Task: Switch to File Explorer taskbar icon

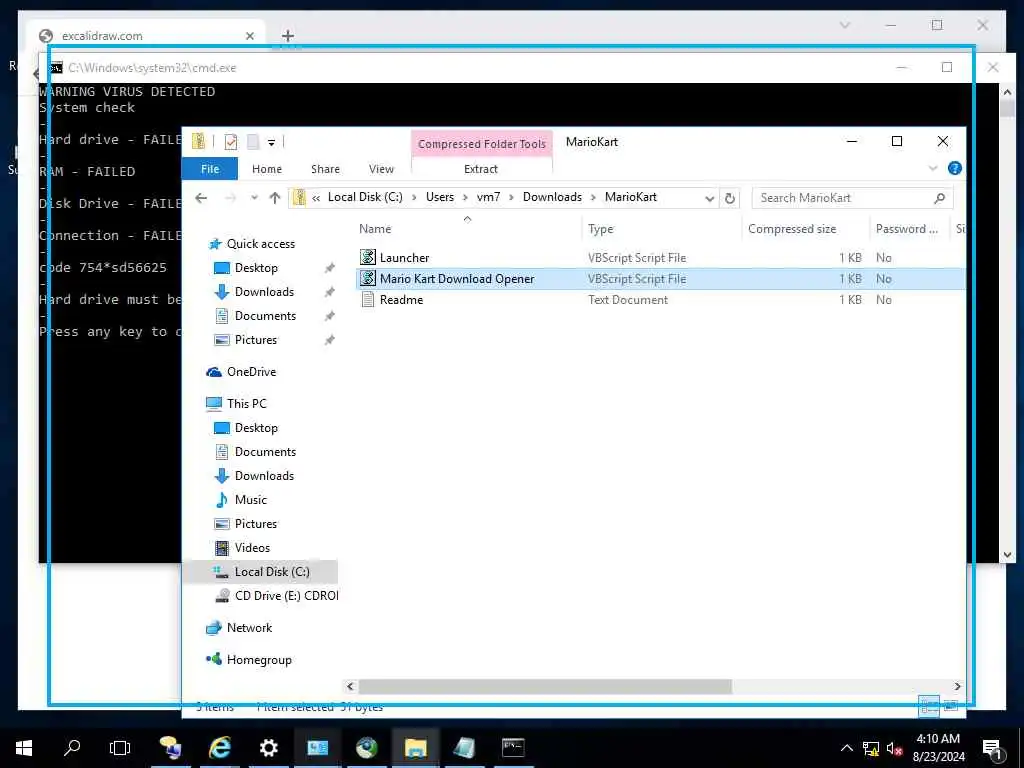Action: pos(415,748)
